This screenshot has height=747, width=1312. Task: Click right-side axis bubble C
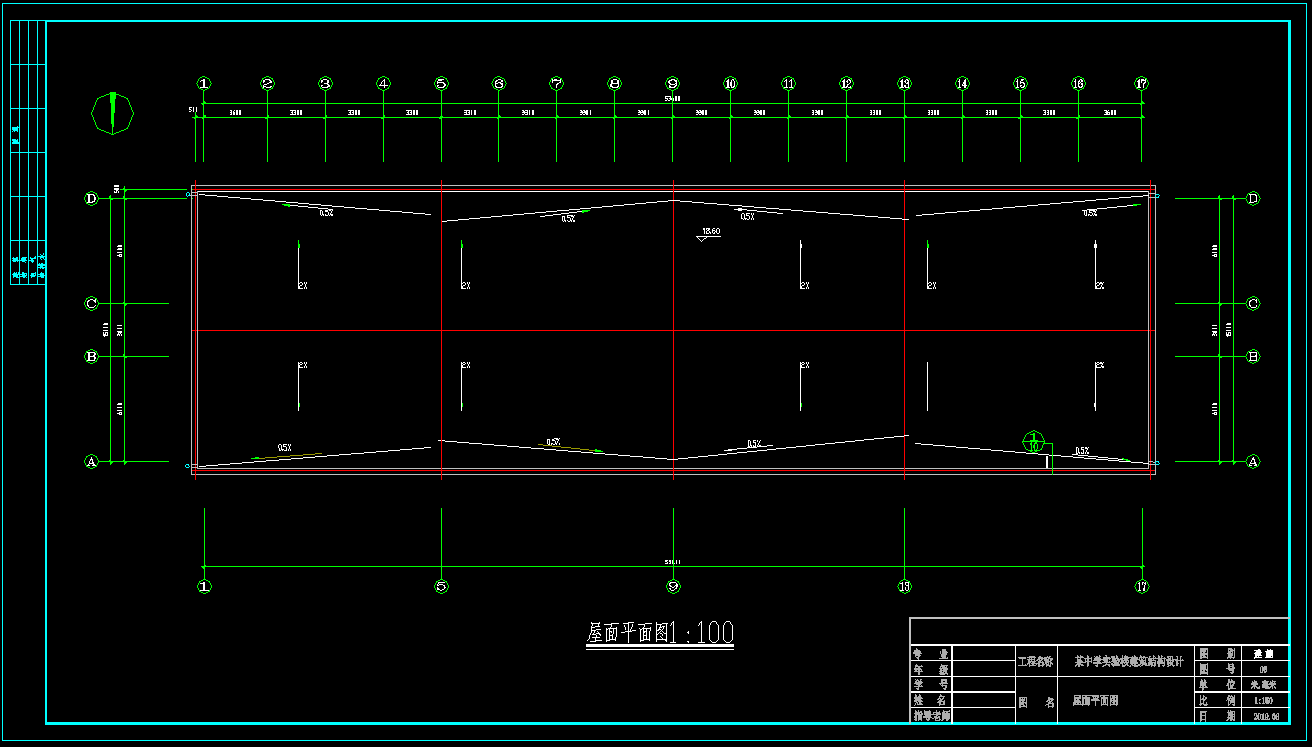tap(1252, 304)
